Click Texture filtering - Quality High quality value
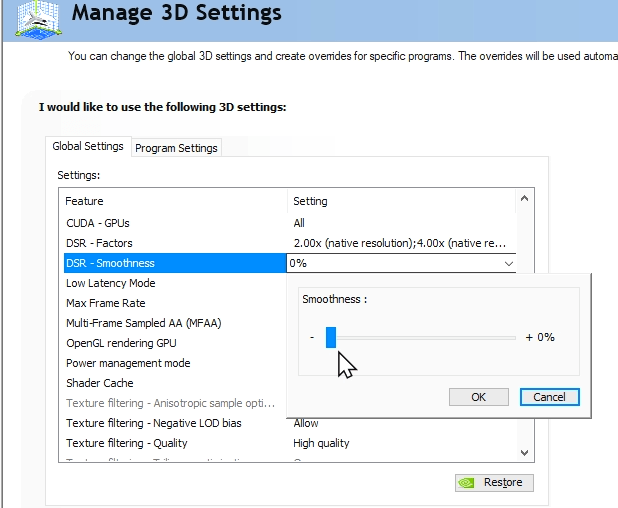 [x=321, y=443]
